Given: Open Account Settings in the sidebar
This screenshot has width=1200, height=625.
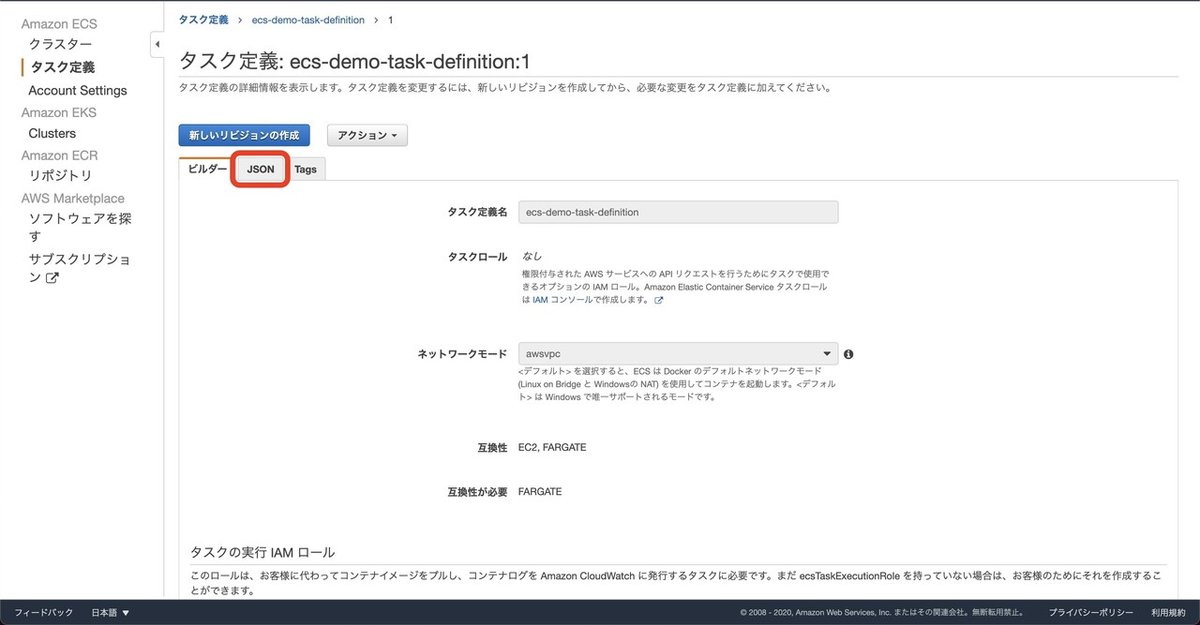Looking at the screenshot, I should point(78,90).
